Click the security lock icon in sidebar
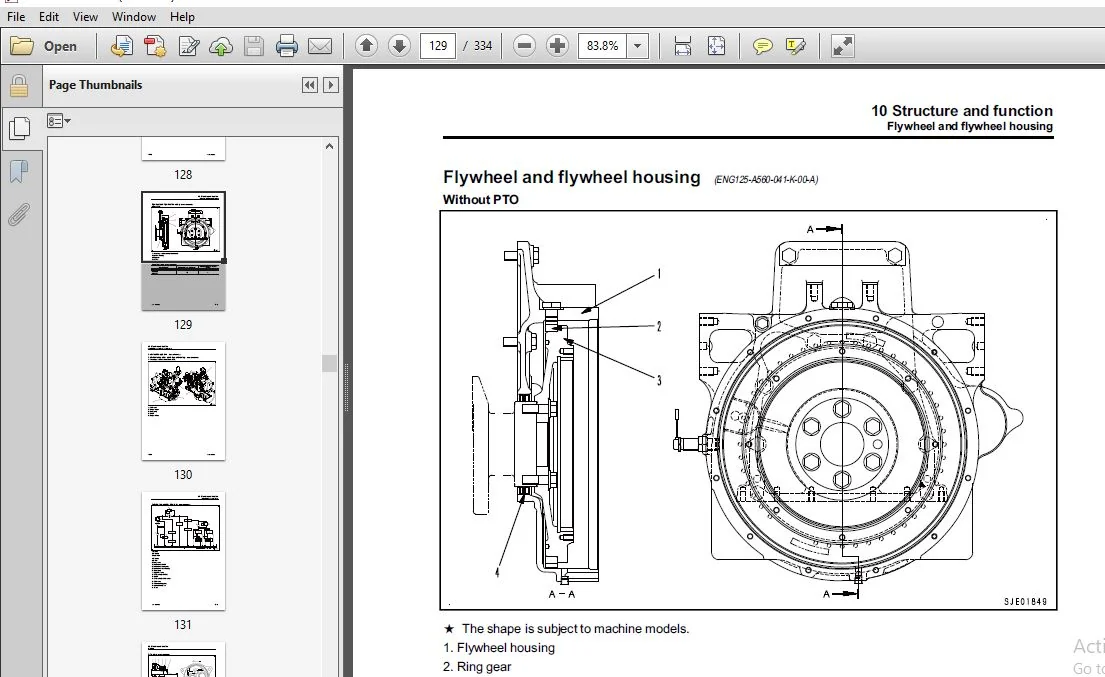The image size is (1105, 677). pos(19,86)
